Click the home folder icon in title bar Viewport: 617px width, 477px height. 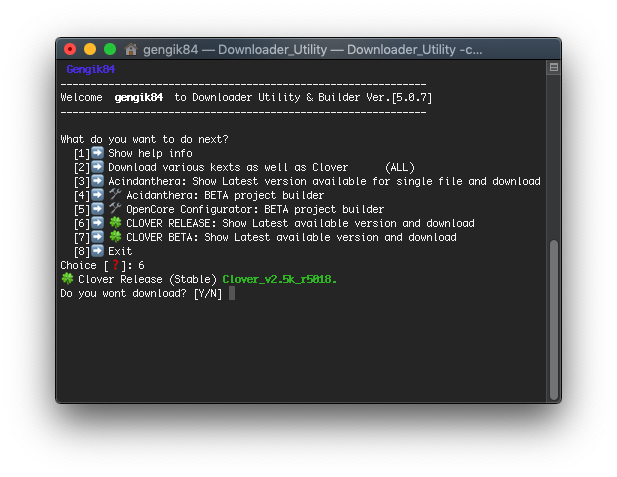point(131,50)
